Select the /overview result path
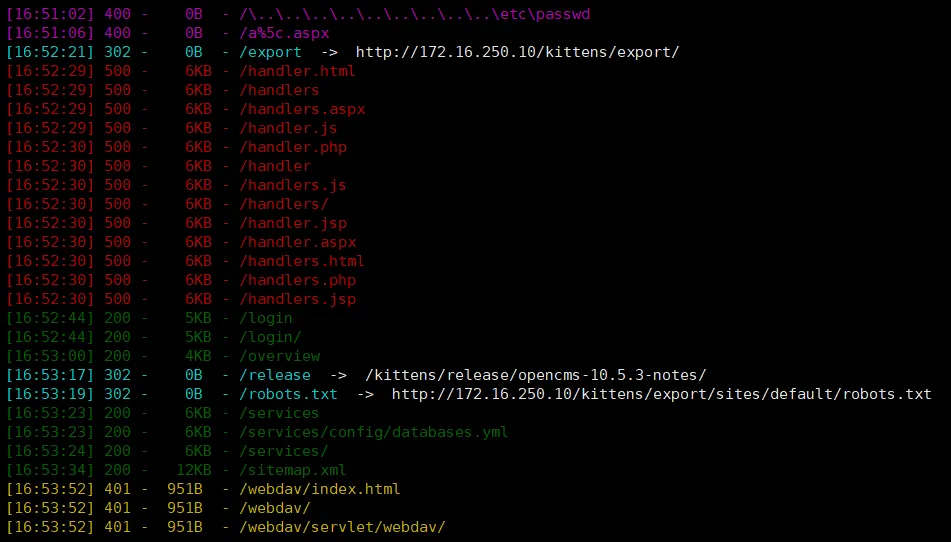This screenshot has width=951, height=542. 279,356
